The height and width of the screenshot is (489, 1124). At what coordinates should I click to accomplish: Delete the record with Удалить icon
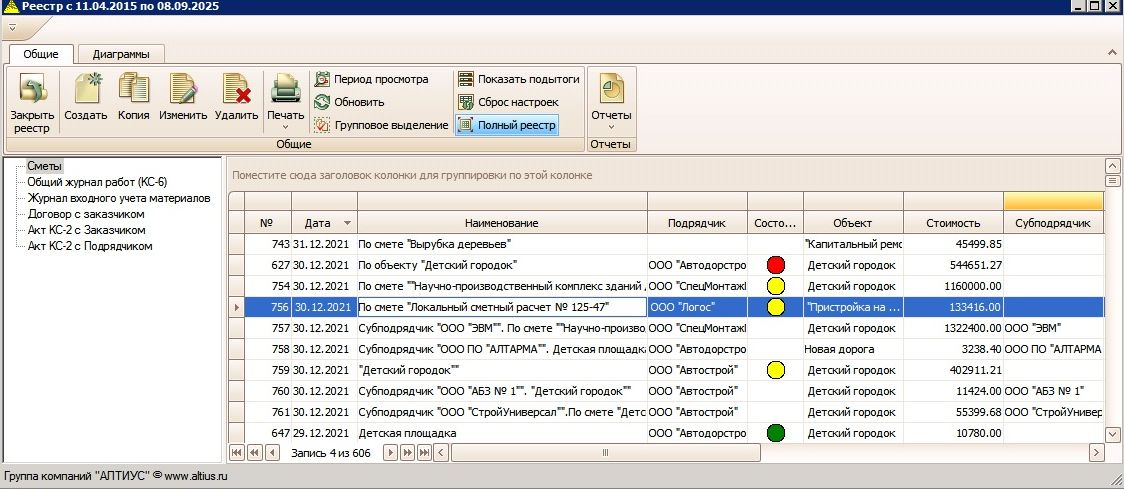(236, 91)
